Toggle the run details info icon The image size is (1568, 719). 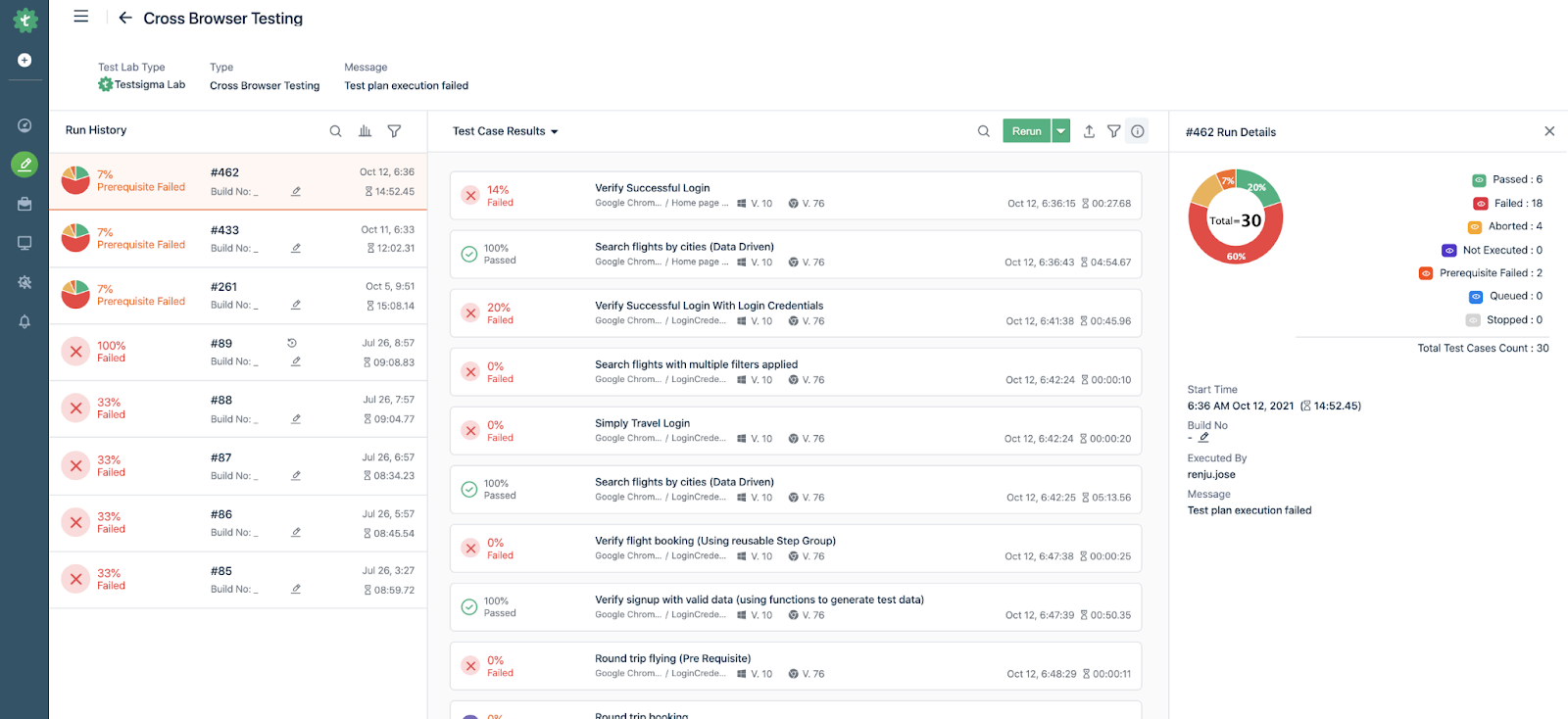point(1138,131)
